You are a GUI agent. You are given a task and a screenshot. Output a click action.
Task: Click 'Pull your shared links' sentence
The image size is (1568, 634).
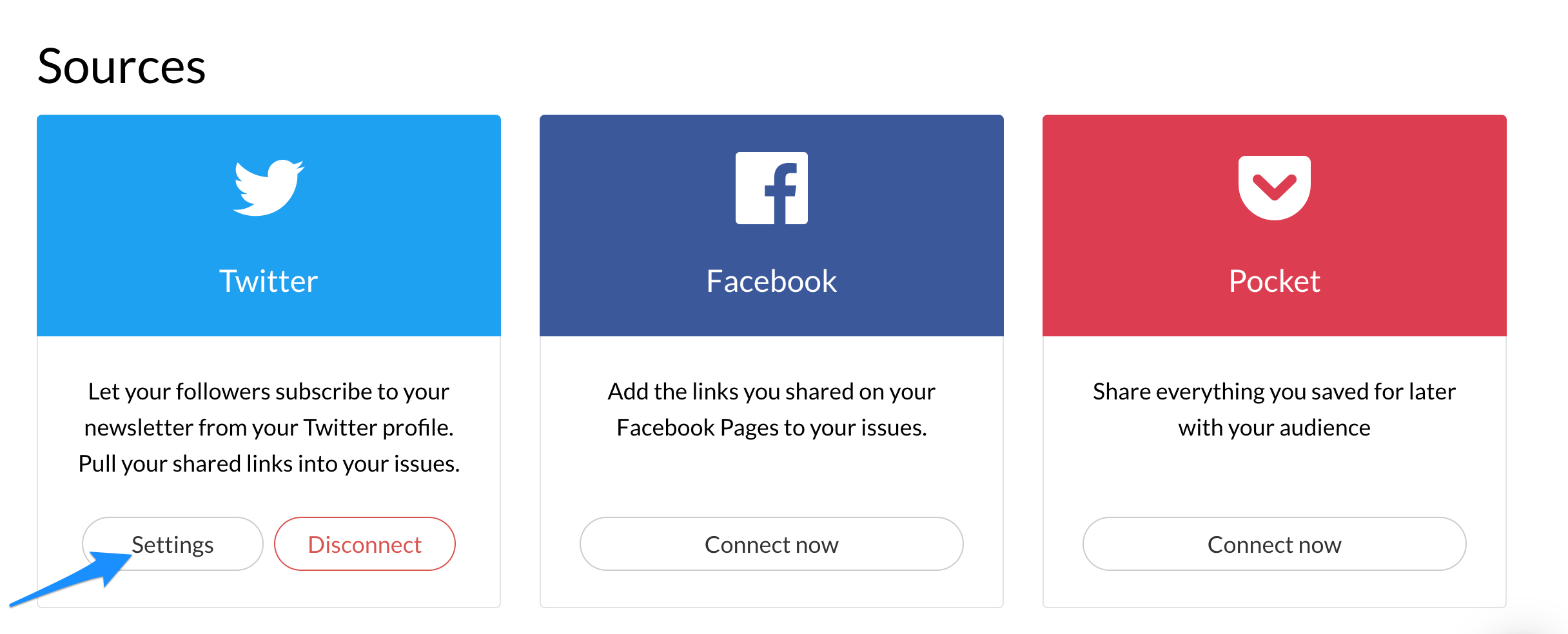click(269, 464)
